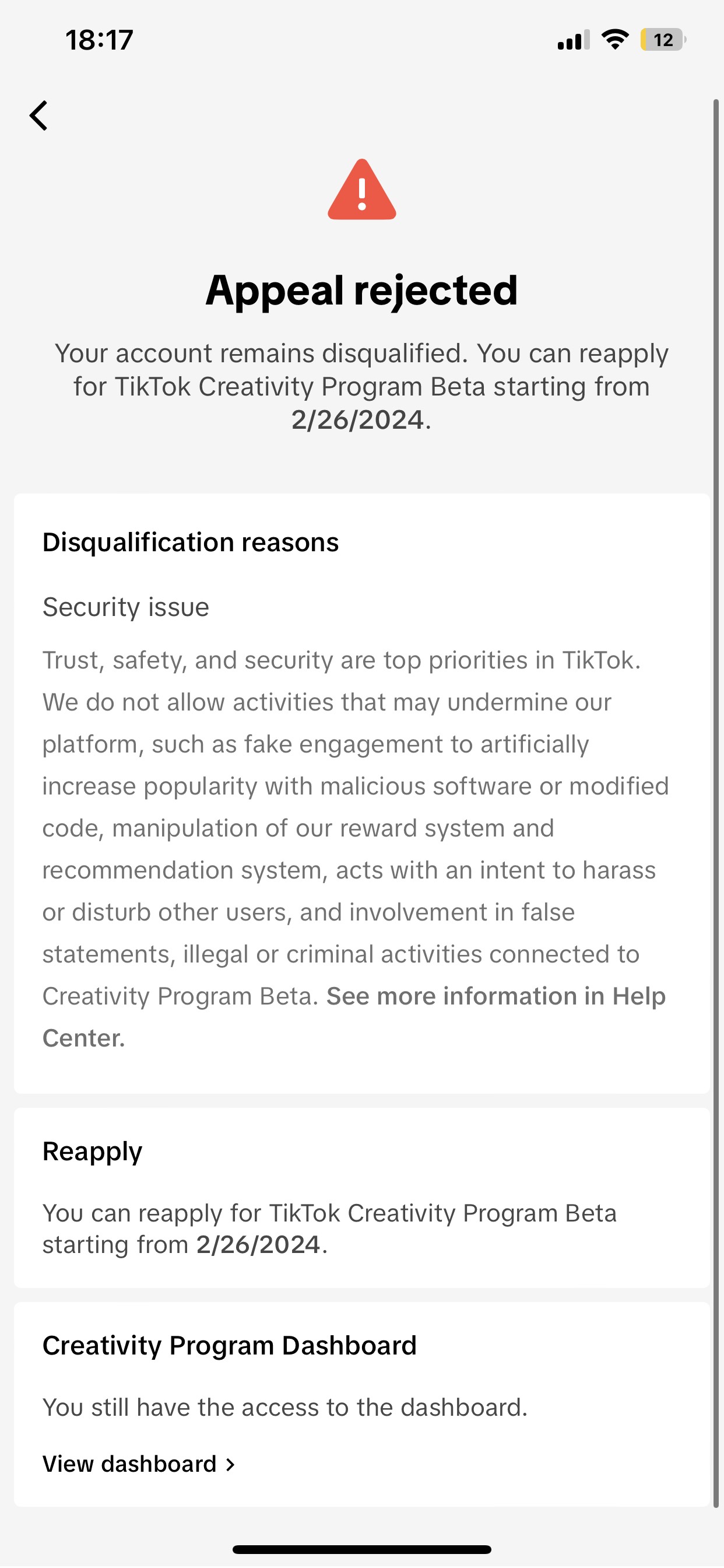Tap the home indicator bar
The width and height of the screenshot is (724, 1568).
click(362, 1549)
